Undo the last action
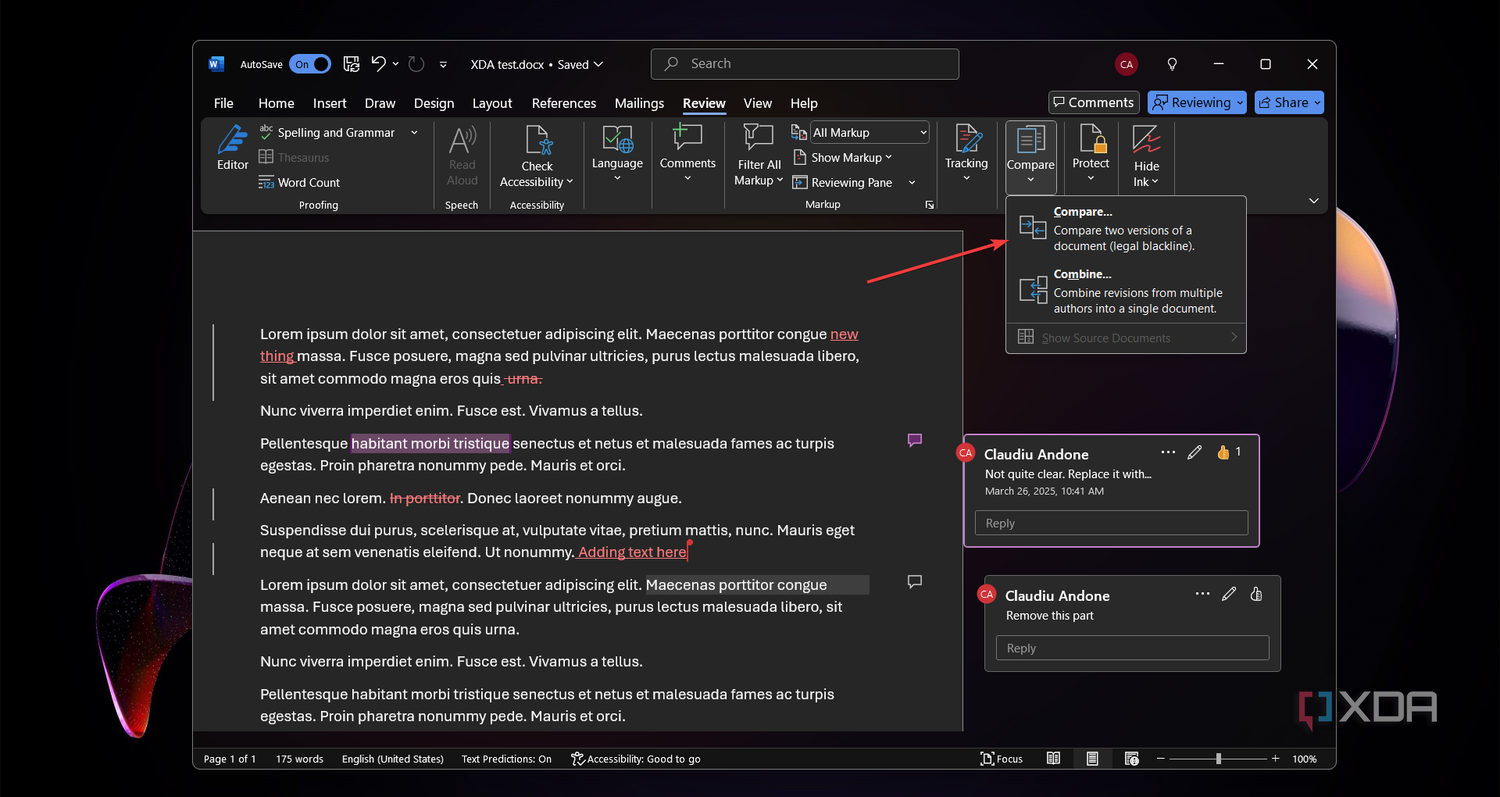The image size is (1500, 797). (x=378, y=64)
